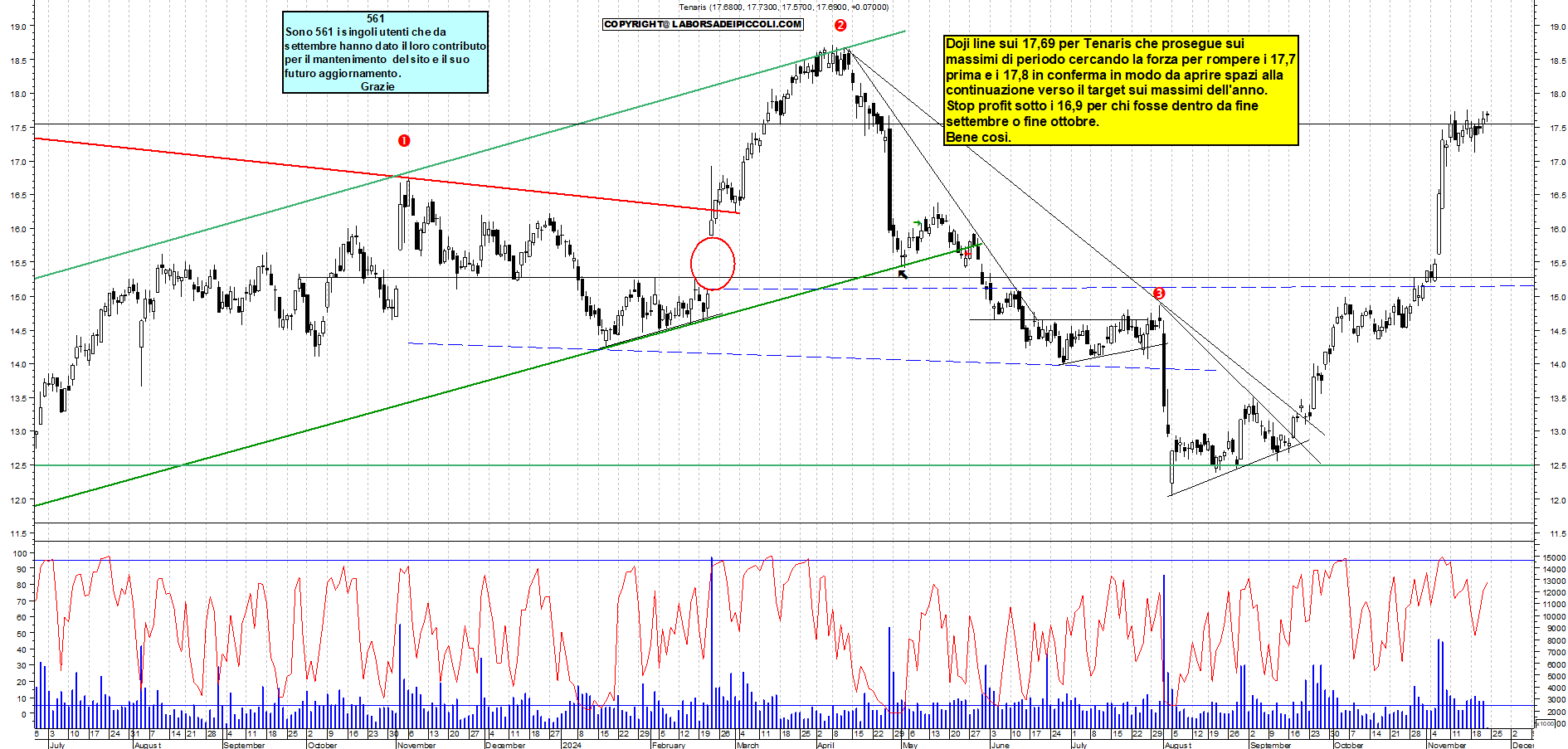This screenshot has height=749, width=1568.
Task: Click 17.5 on the right price scale
Action: [1557, 129]
